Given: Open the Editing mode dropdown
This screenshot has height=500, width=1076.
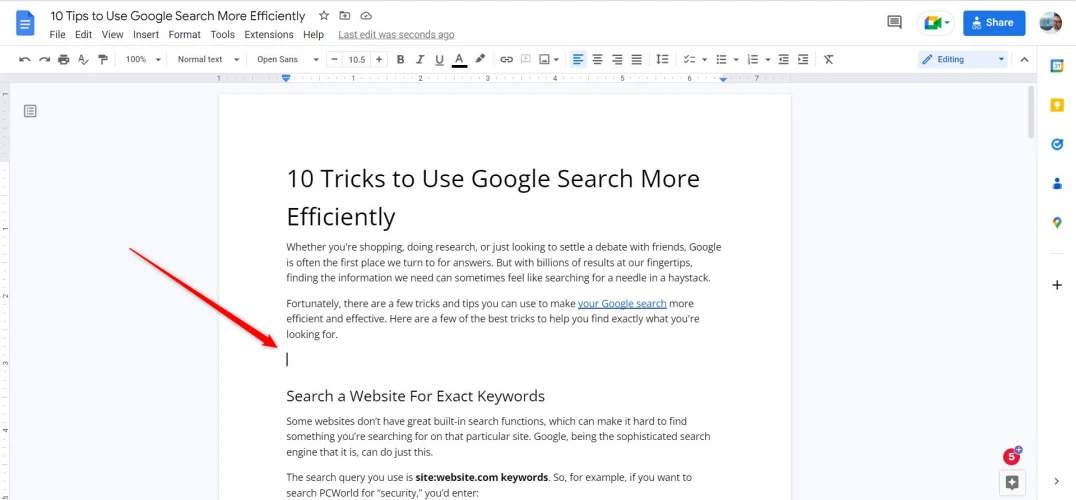Looking at the screenshot, I should point(963,60).
